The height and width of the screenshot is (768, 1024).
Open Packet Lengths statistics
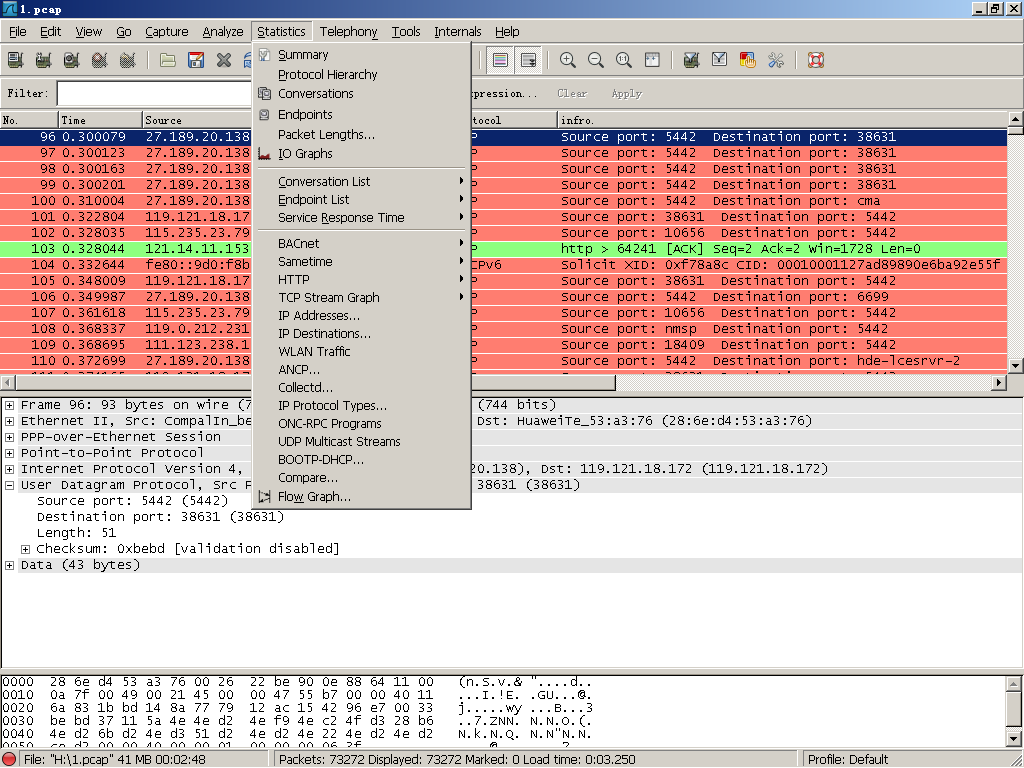pyautogui.click(x=361, y=135)
